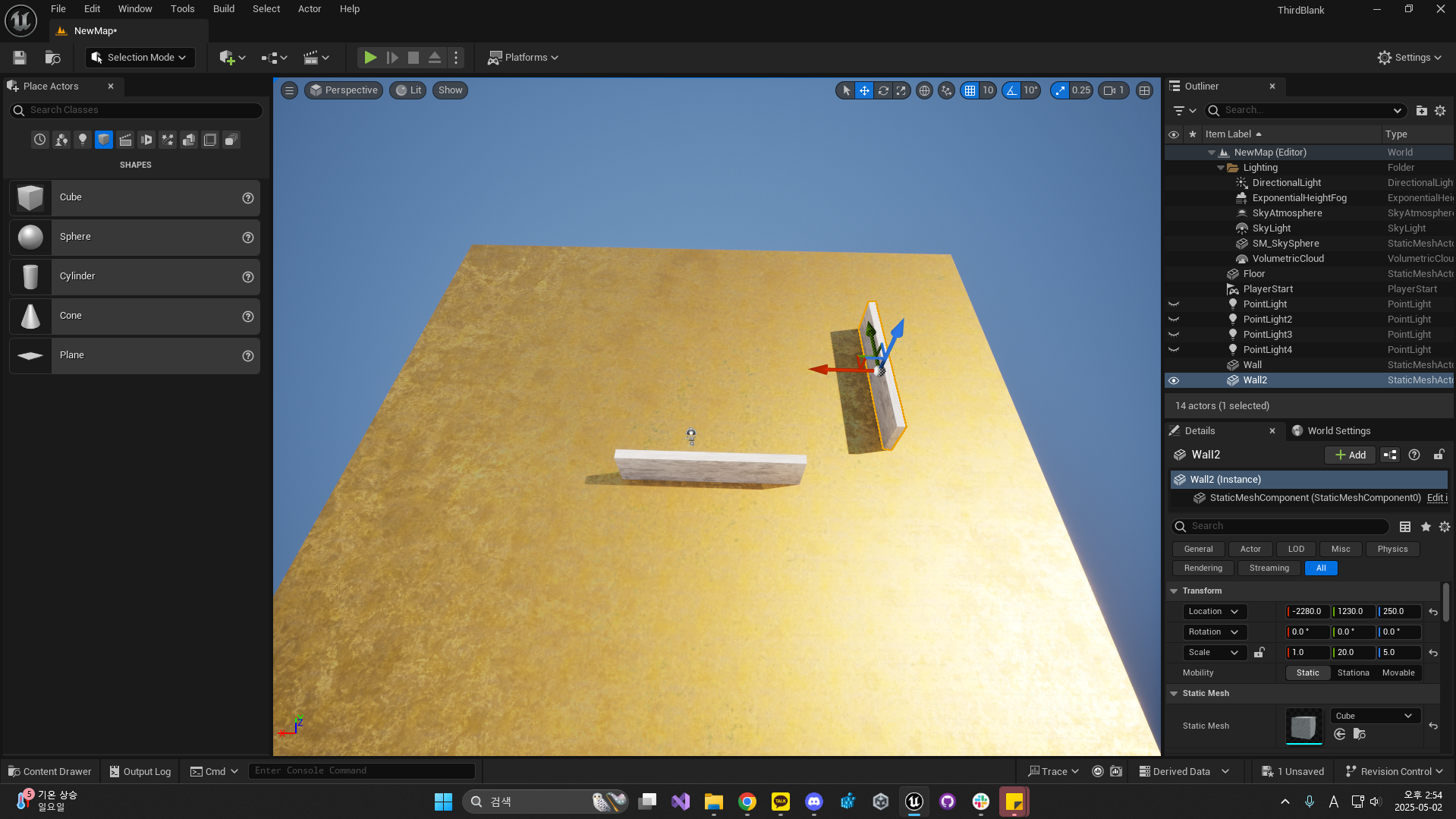Viewport: 1456px width, 819px height.
Task: Open the play options three-dot menu
Action: click(x=456, y=58)
